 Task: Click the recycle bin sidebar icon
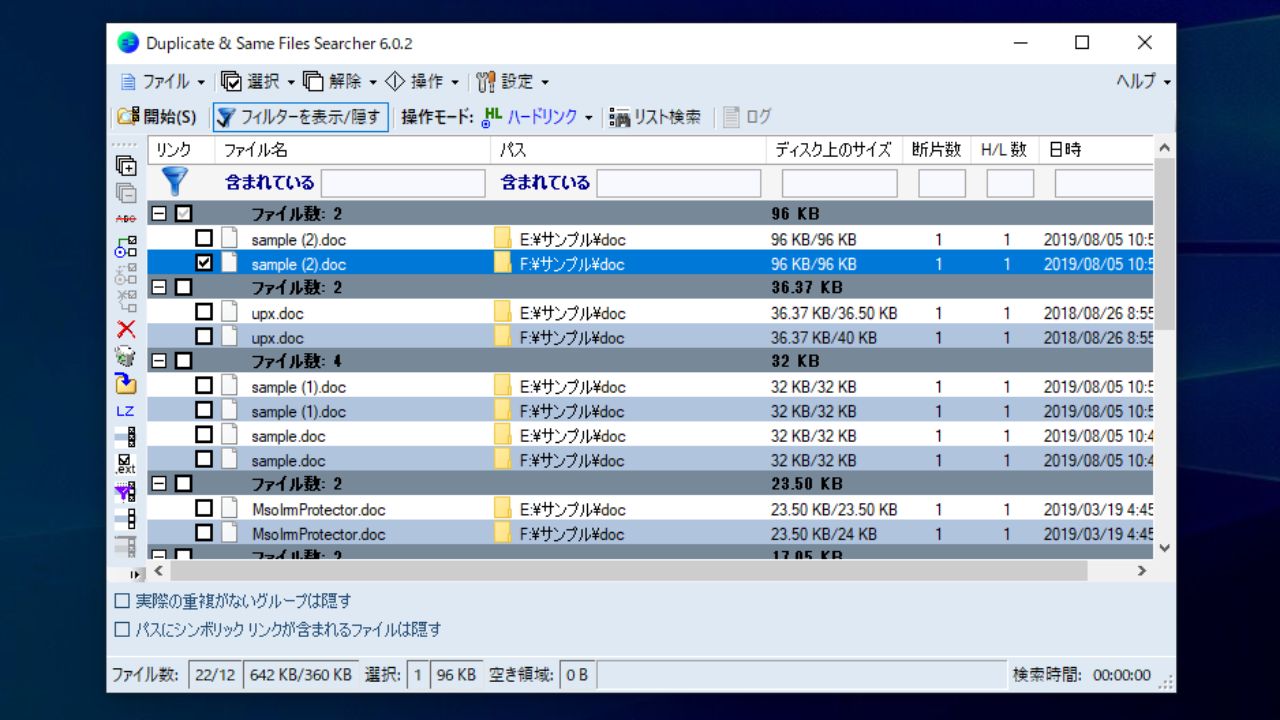pyautogui.click(x=126, y=356)
